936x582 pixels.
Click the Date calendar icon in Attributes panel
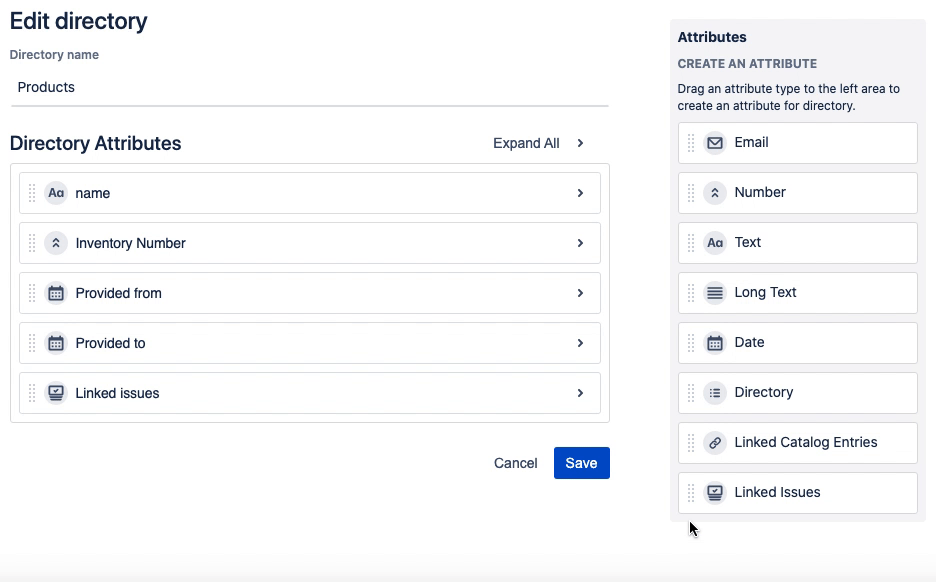click(x=714, y=343)
